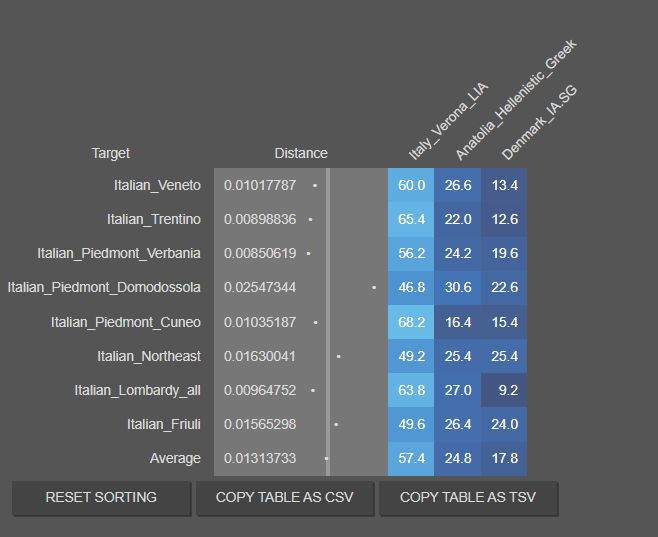The width and height of the screenshot is (658, 537).
Task: Sort by Denmark_IA.SG column header
Action: [540, 123]
